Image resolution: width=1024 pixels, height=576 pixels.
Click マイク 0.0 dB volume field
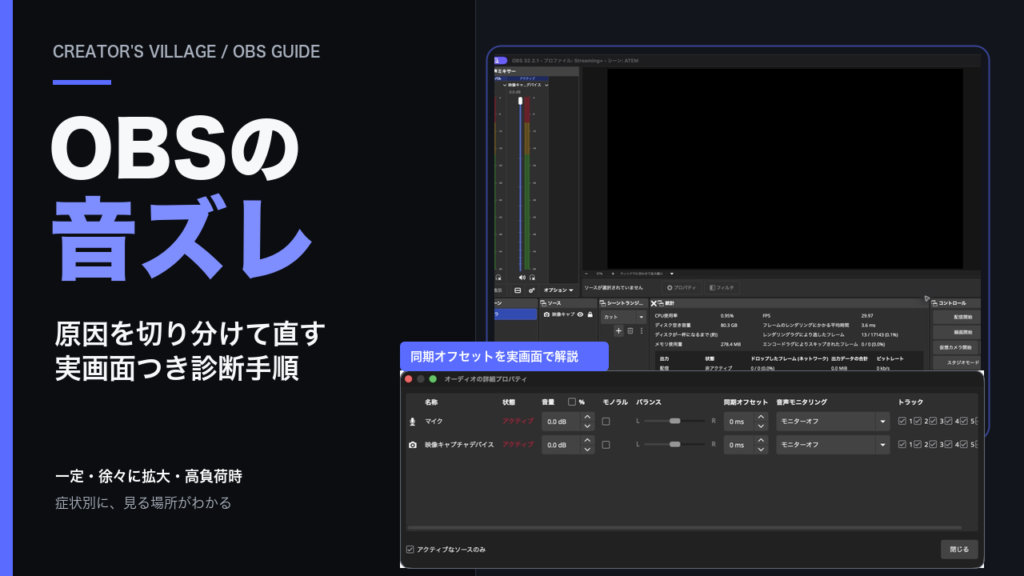point(562,422)
